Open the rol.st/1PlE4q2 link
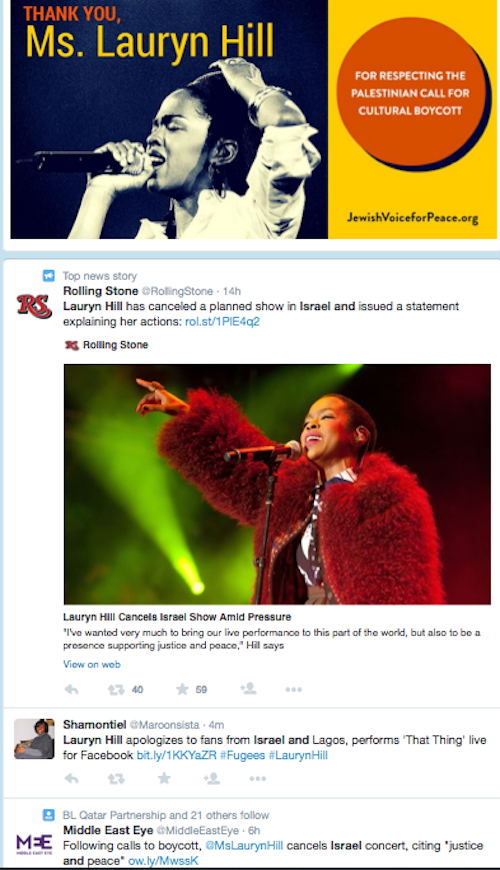 [x=222, y=322]
